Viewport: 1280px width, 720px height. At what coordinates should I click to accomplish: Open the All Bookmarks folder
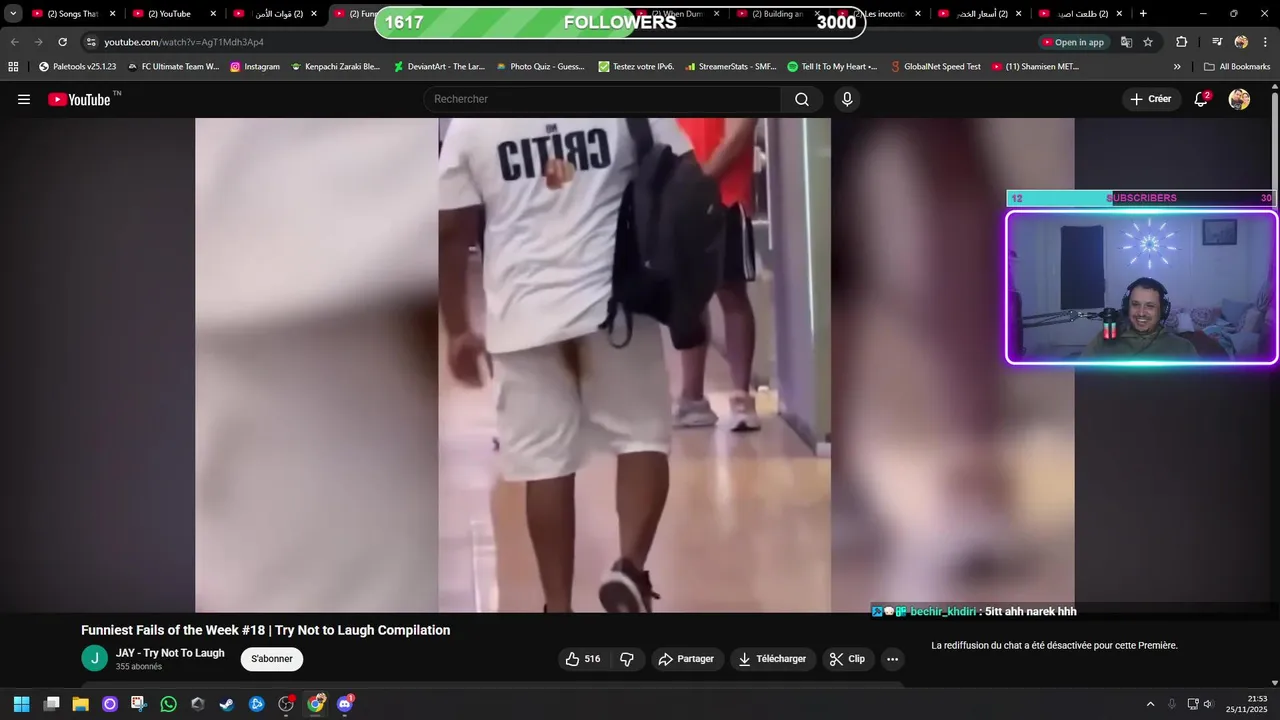1237,67
